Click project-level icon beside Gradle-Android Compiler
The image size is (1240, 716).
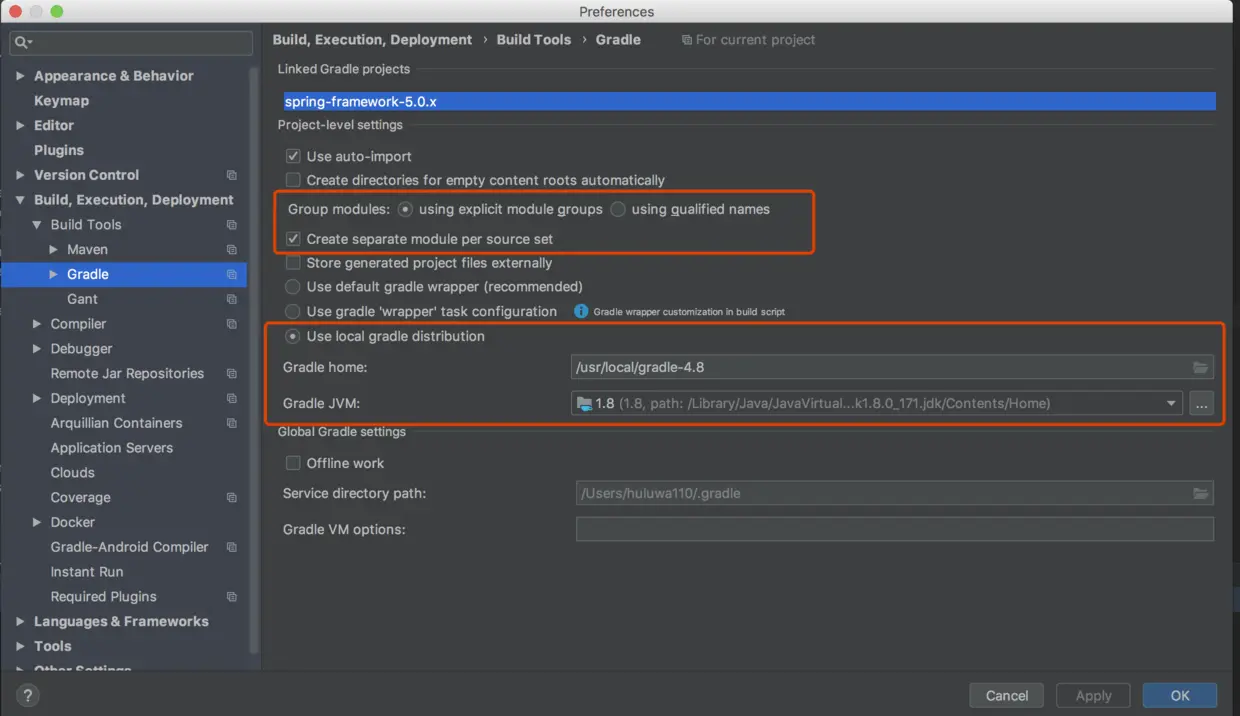(x=232, y=547)
